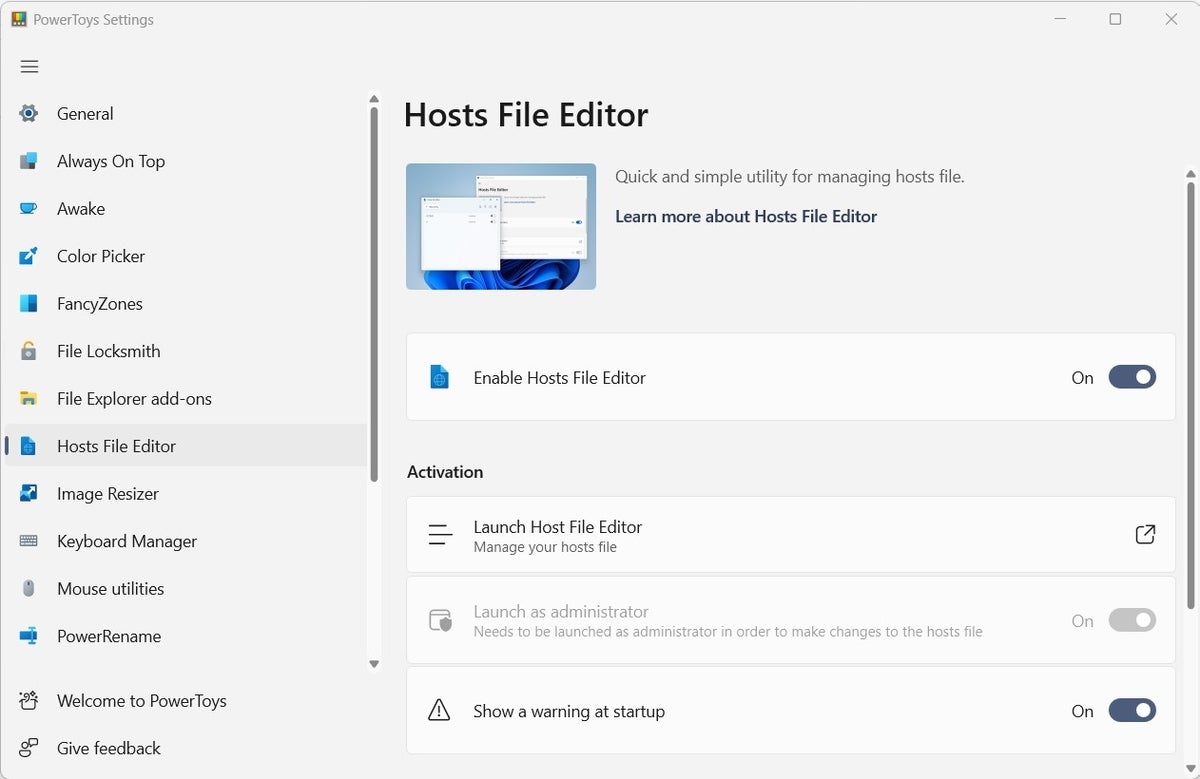Click the Hosts File Editor sidebar icon
Viewport: 1200px width, 779px height.
pyautogui.click(x=29, y=446)
